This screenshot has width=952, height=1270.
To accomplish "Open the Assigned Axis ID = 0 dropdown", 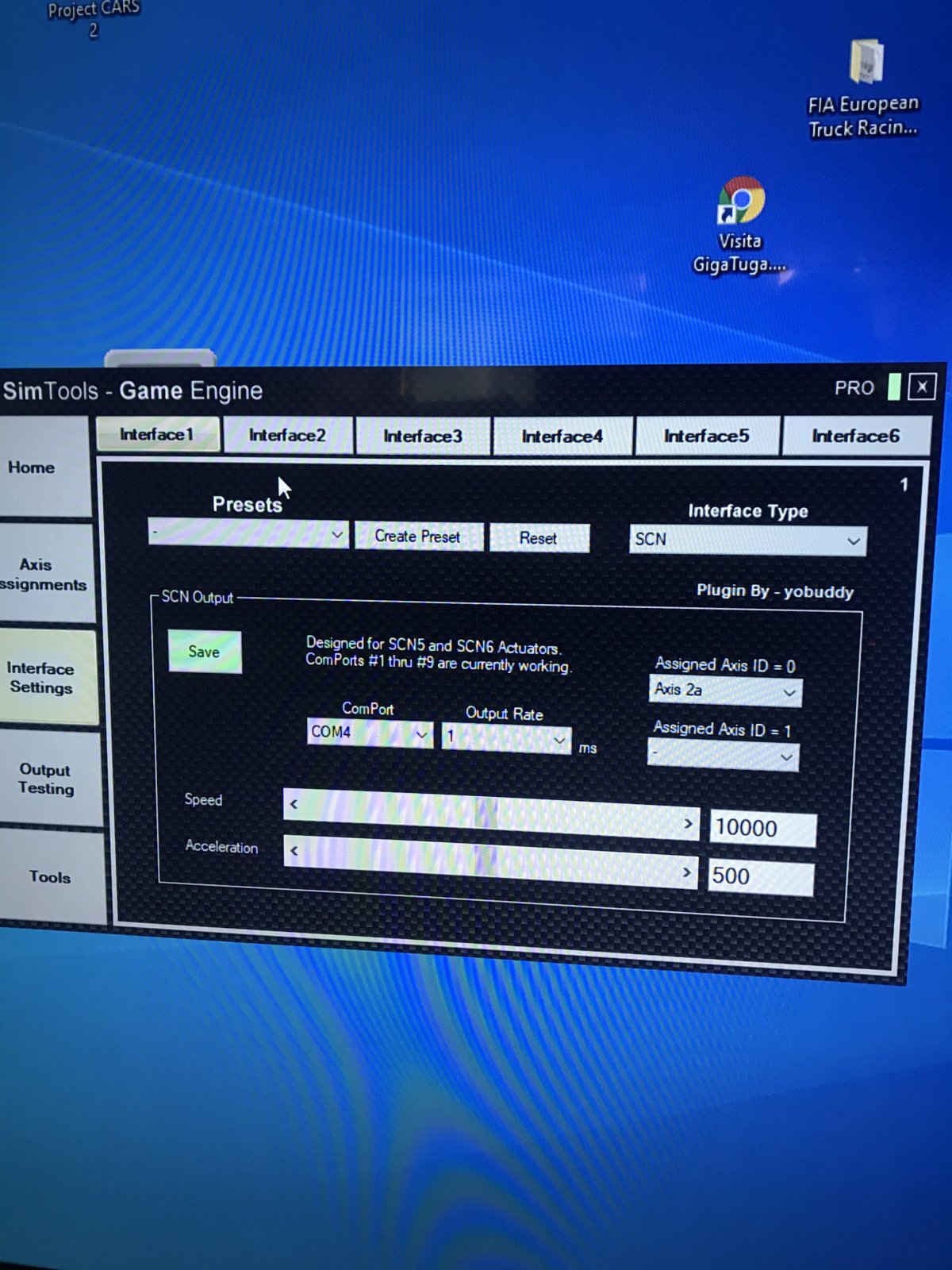I will tap(725, 691).
